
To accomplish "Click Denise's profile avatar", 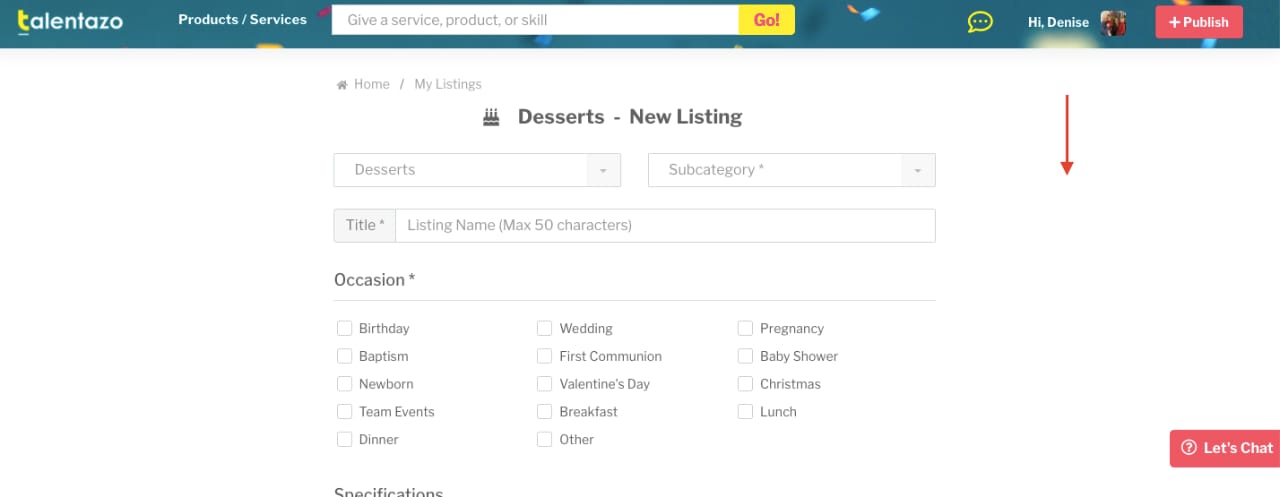I will pos(1113,22).
